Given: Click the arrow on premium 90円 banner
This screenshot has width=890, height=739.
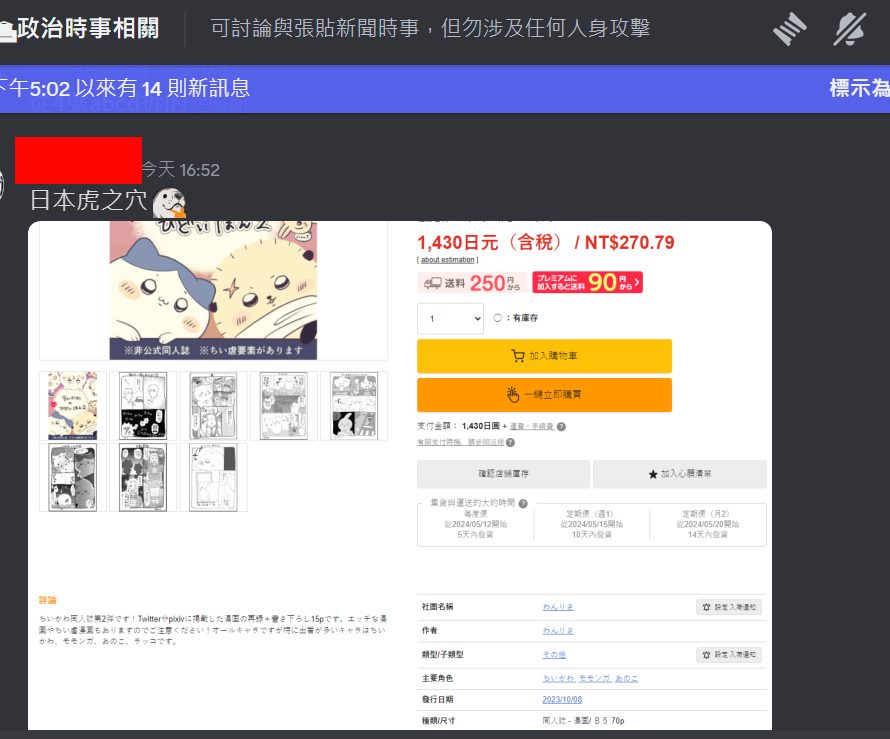Looking at the screenshot, I should tap(637, 282).
